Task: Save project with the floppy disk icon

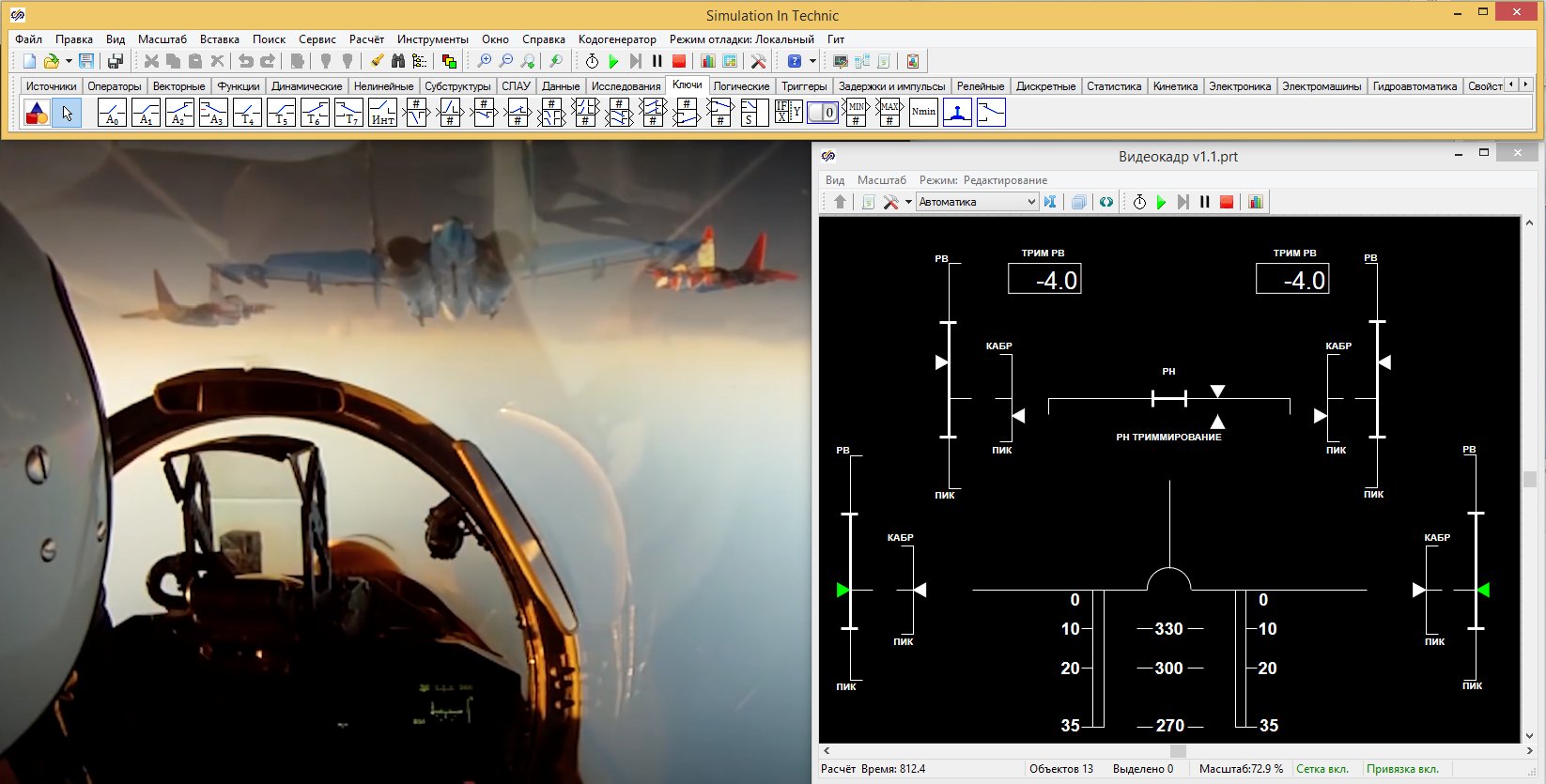Action: point(86,61)
